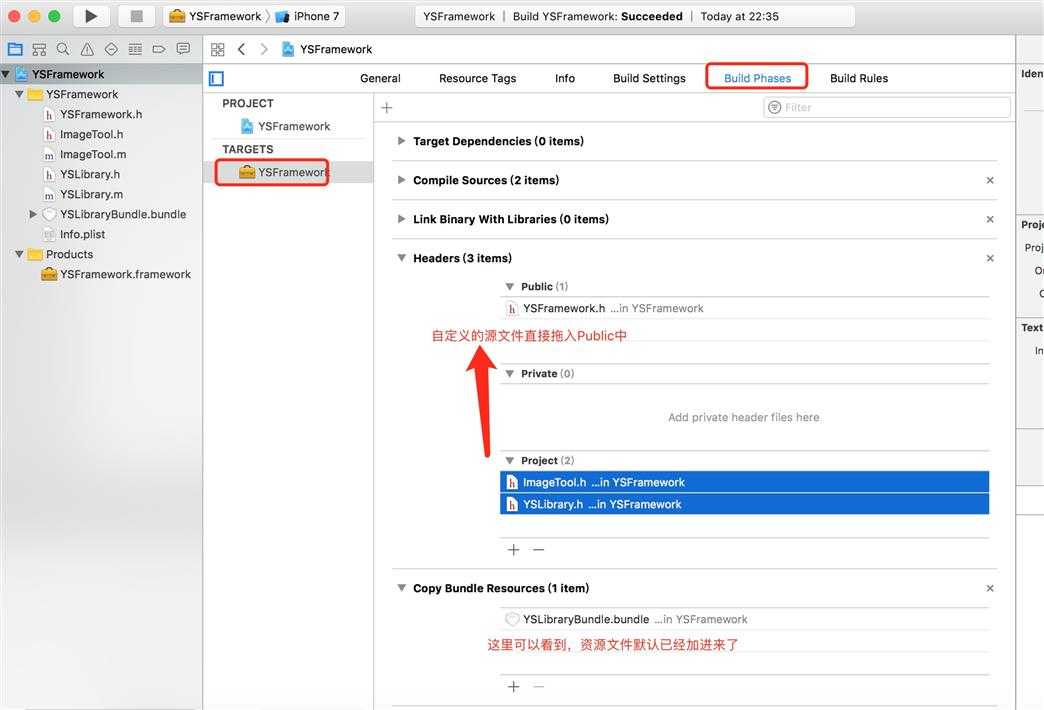Open the related items grid icon
The height and width of the screenshot is (710, 1044).
(218, 49)
